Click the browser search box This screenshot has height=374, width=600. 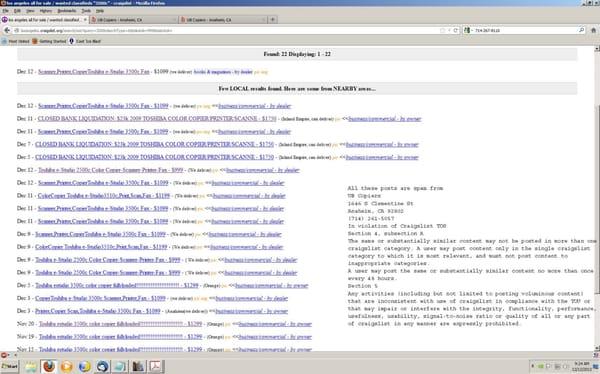524,30
